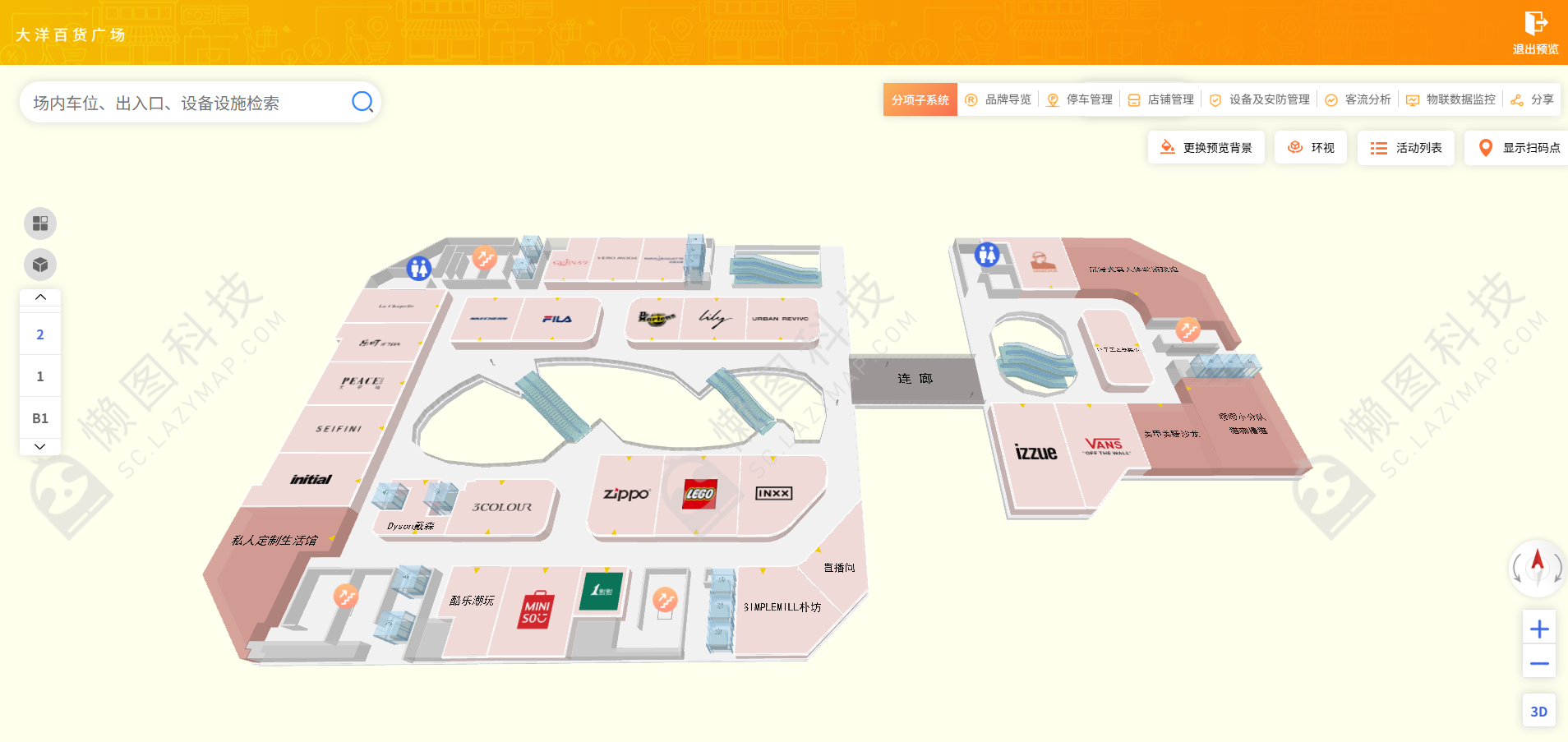Click the 显示扫码点 button
The height and width of the screenshot is (742, 1568).
coord(1518,148)
